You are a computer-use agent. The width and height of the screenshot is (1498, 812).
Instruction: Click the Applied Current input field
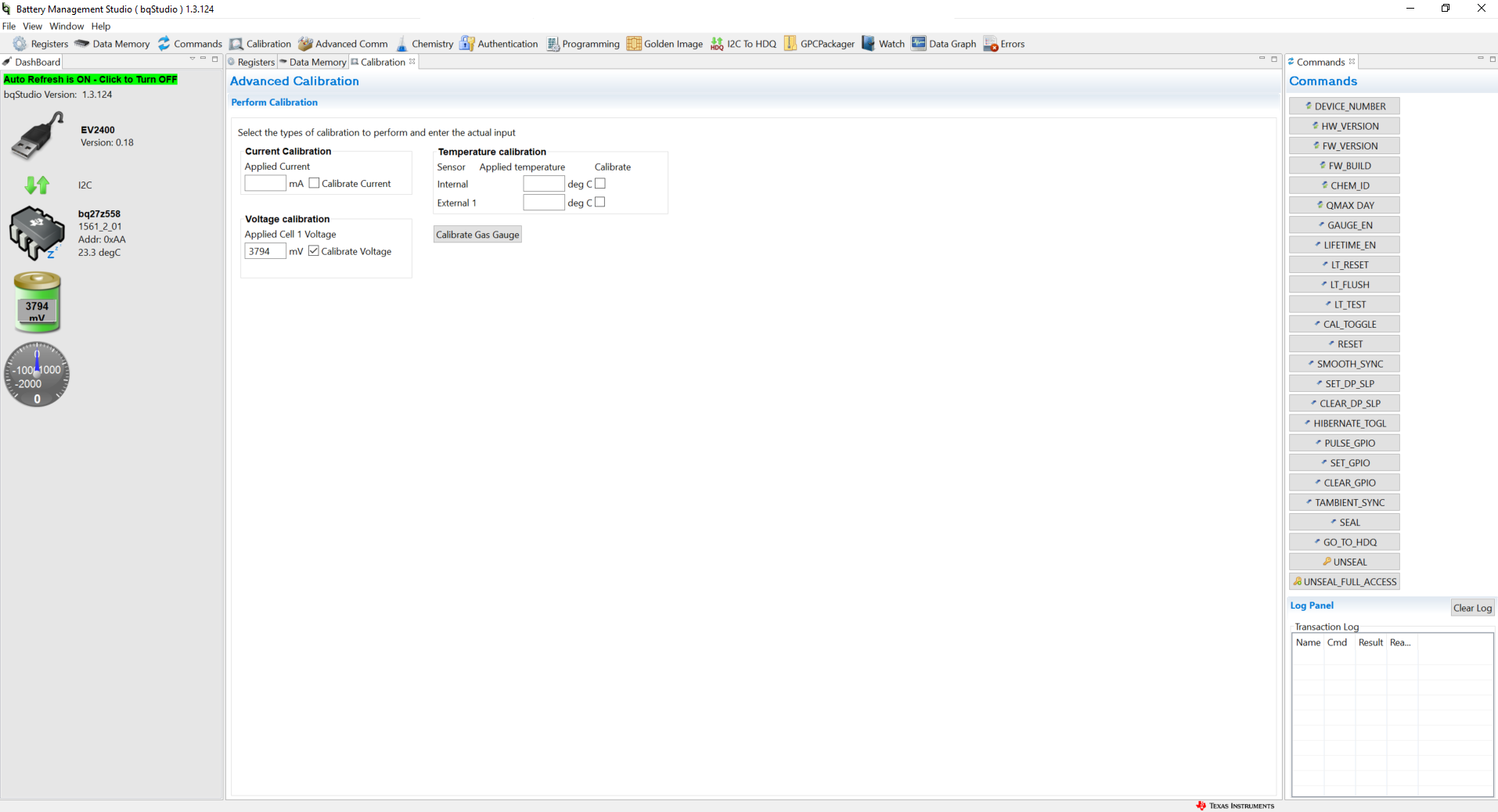click(x=265, y=183)
